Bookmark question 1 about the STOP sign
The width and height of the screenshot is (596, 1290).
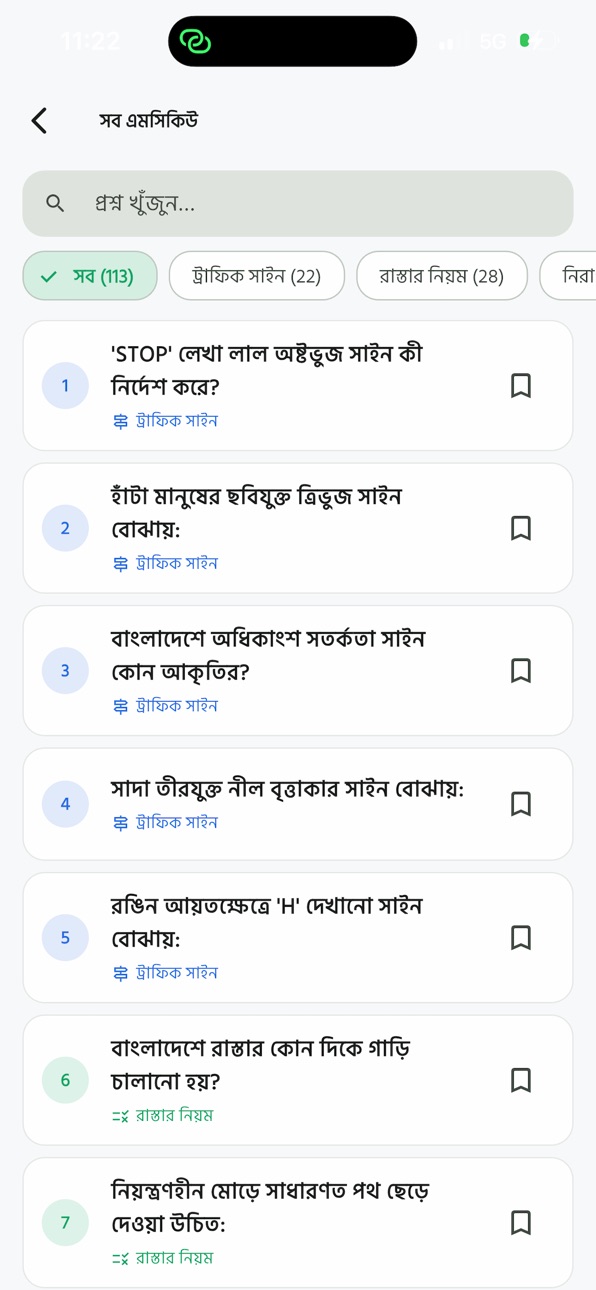(520, 386)
